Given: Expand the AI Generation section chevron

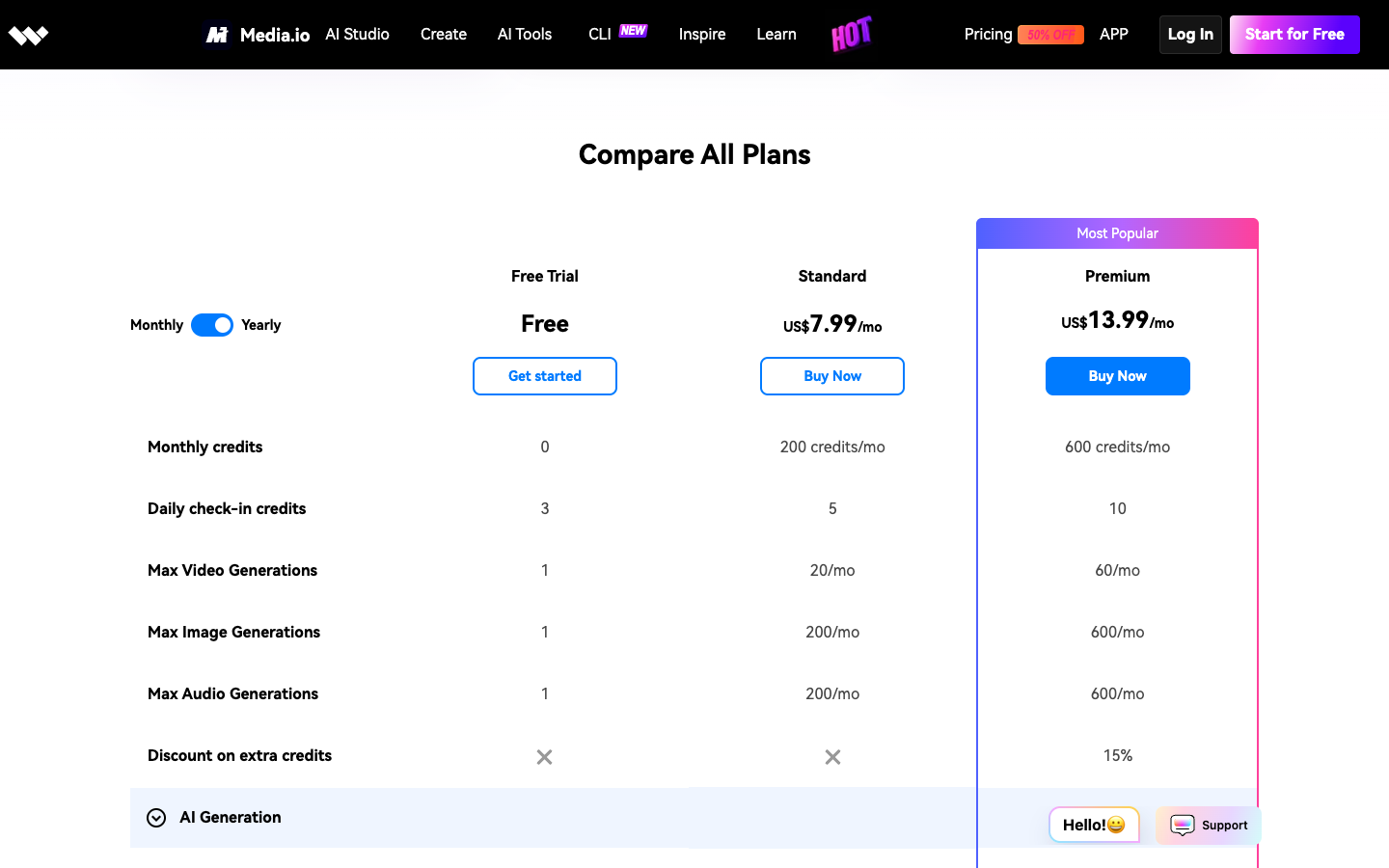Looking at the screenshot, I should point(156,818).
